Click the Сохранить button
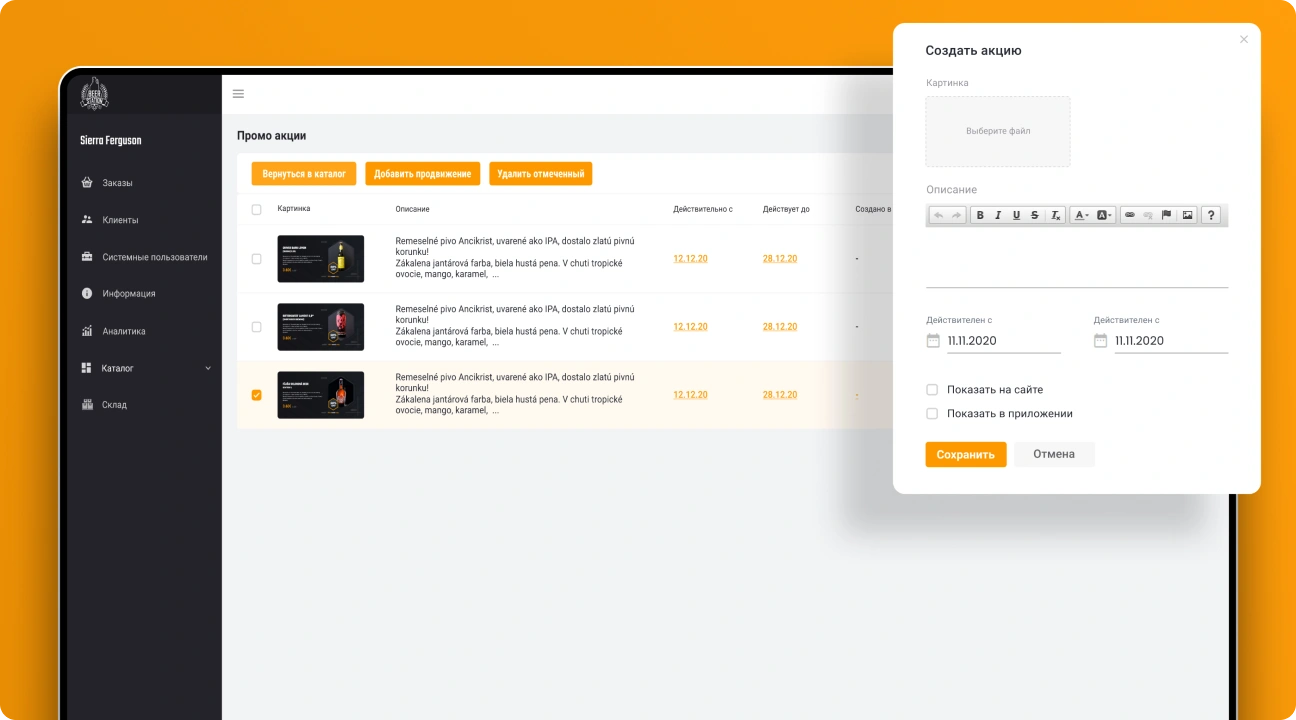 966,454
